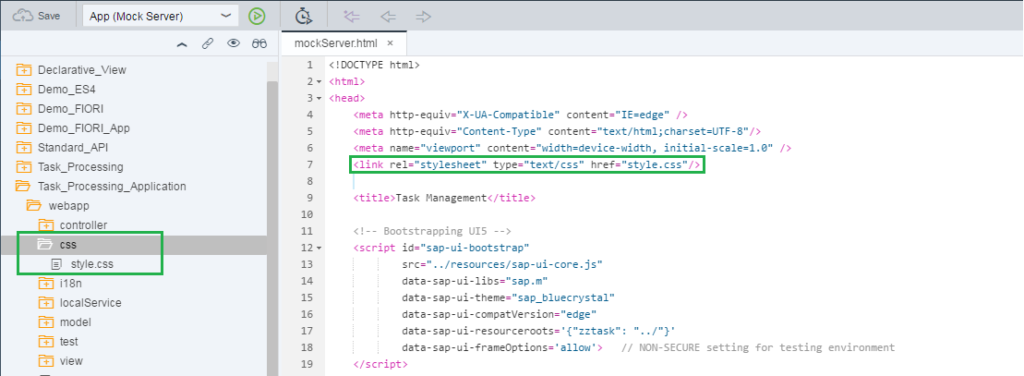Image resolution: width=1024 pixels, height=376 pixels.
Task: Click the href="style.css" text on line 7
Action: [640, 165]
